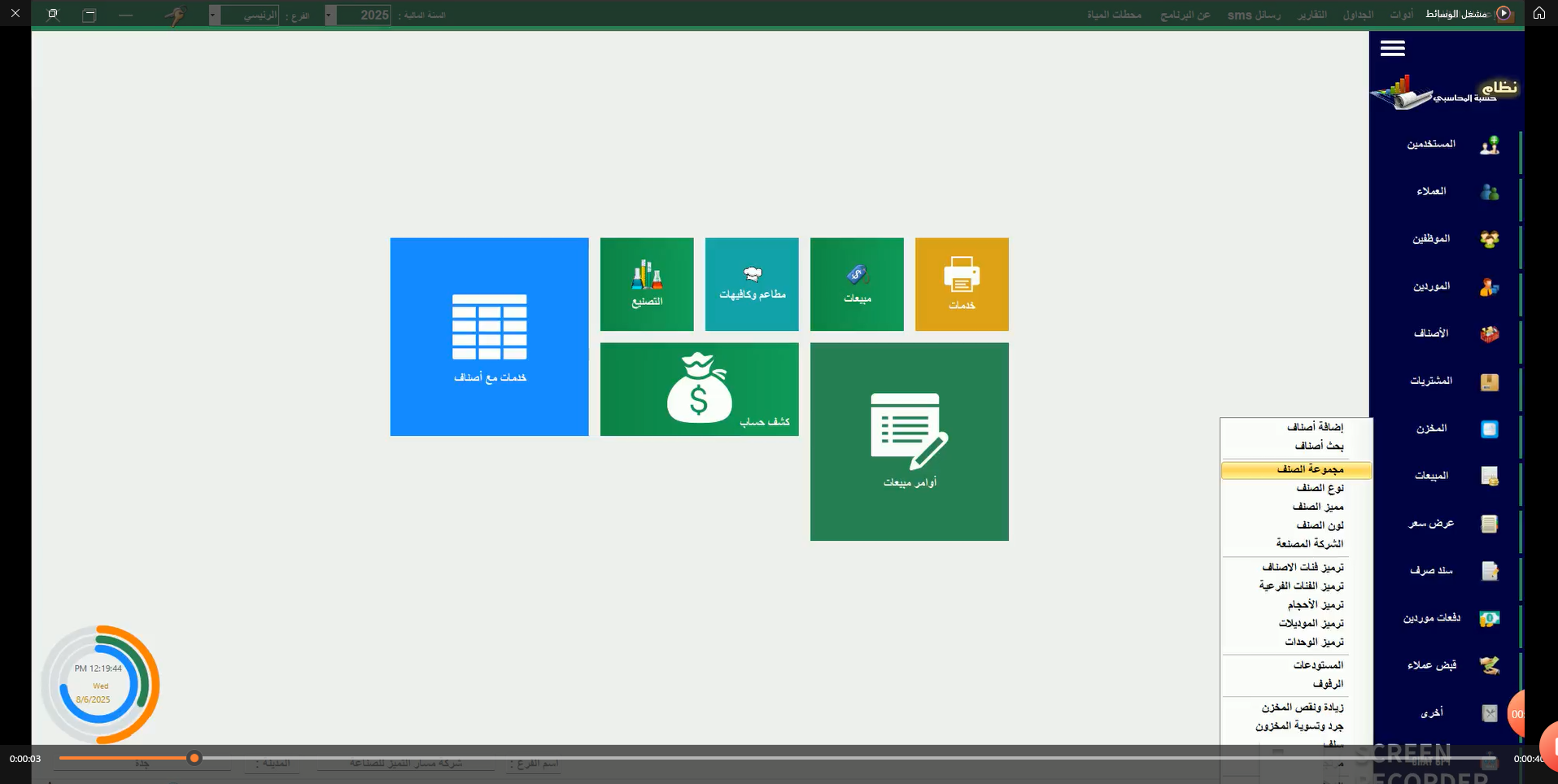
Task: Expand the fiscal year 2025 dropdown
Action: 330,15
